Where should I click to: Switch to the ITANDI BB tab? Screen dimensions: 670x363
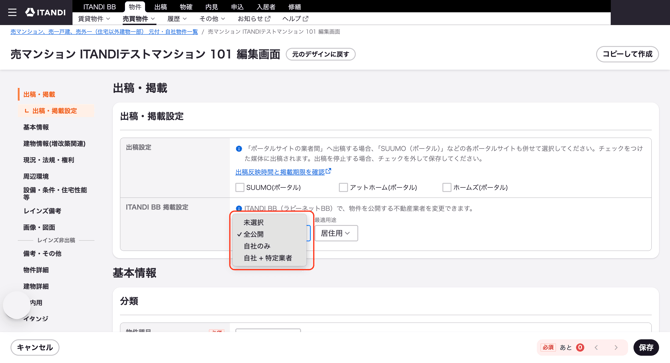click(x=100, y=7)
